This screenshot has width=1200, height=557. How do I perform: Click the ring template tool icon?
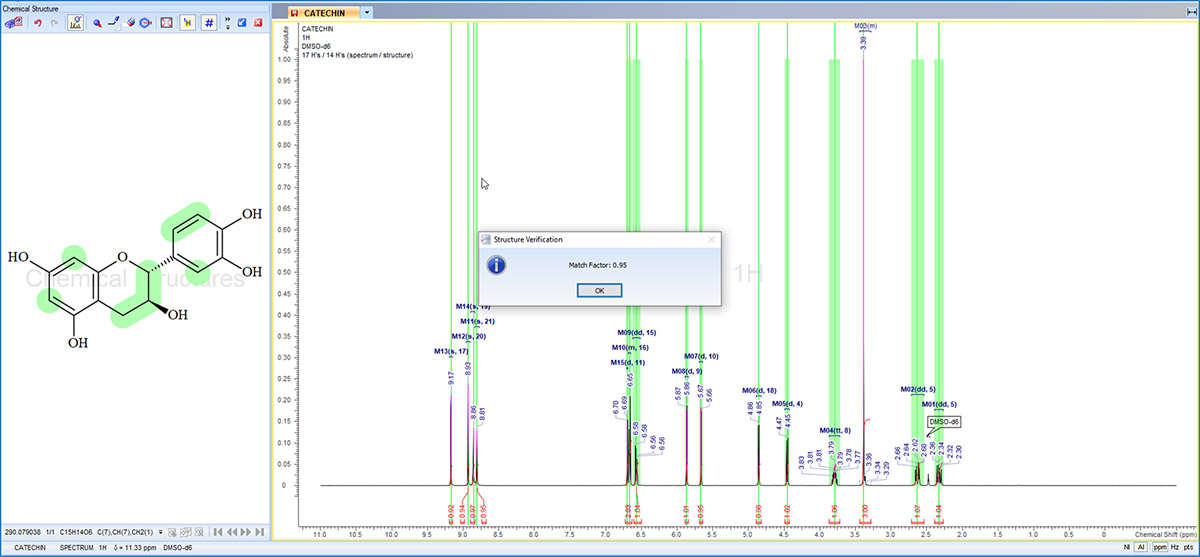coord(146,22)
